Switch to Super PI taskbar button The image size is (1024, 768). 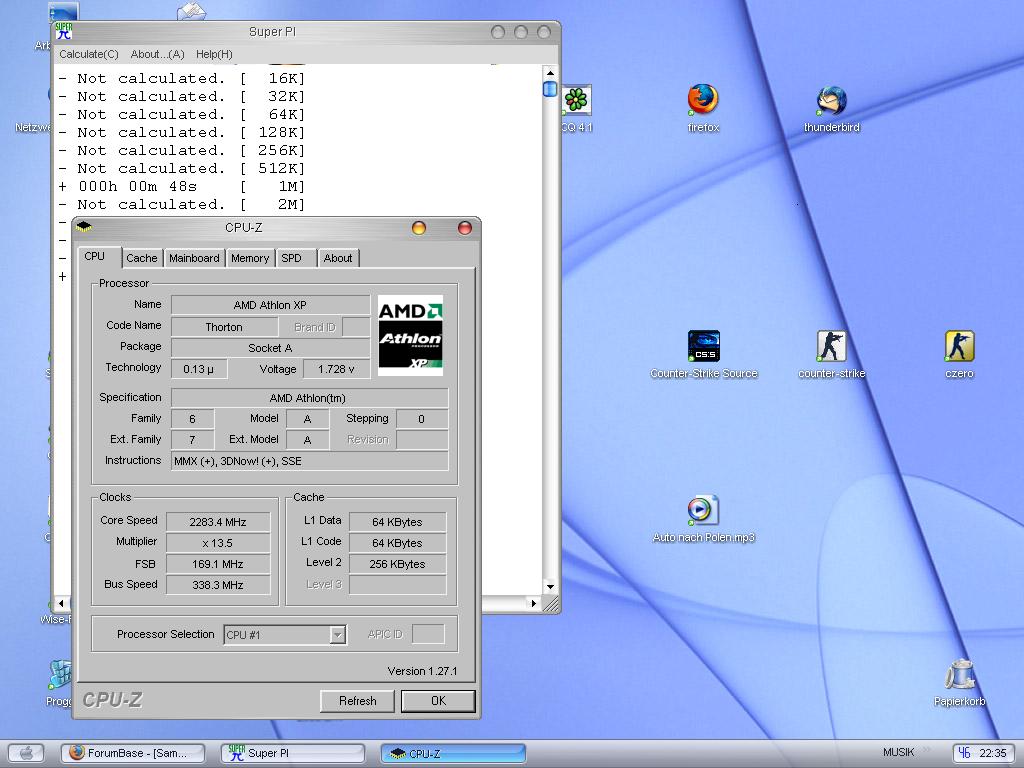pos(292,753)
